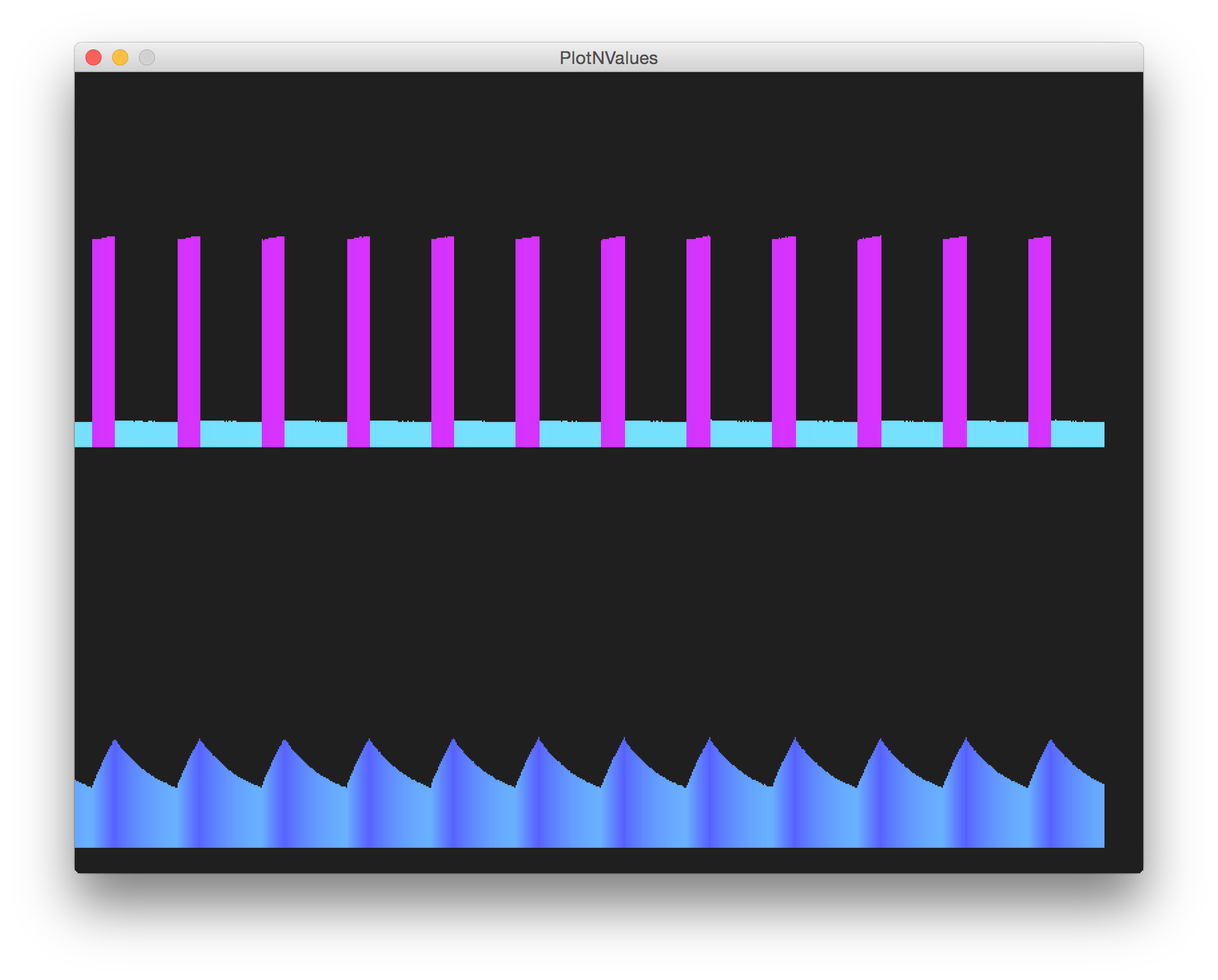Click the rightmost magenta bar
The image size is (1218, 980).
(x=1040, y=334)
